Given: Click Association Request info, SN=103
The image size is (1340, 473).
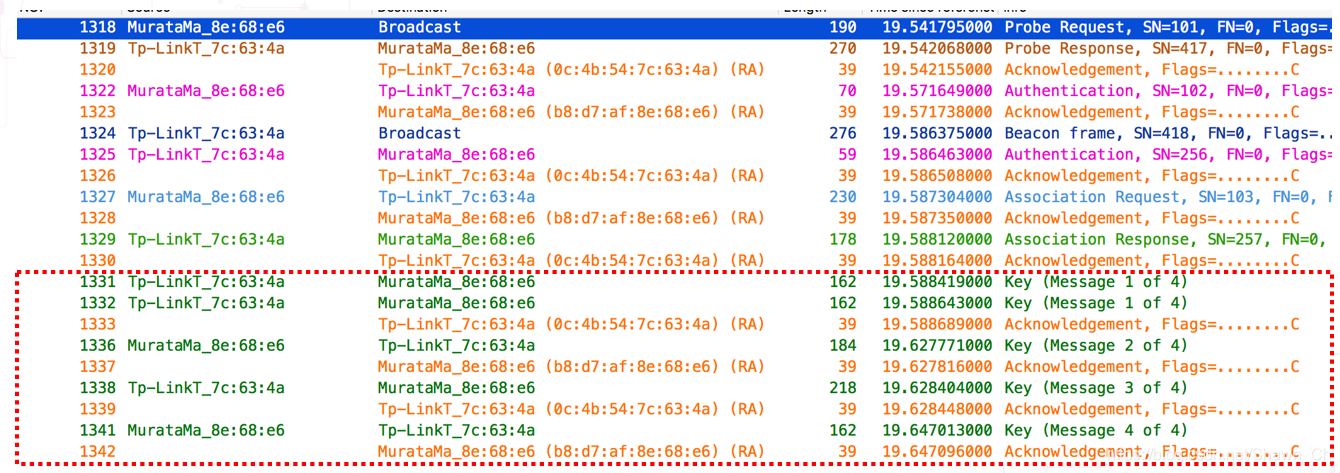Looking at the screenshot, I should pyautogui.click(x=1169, y=197).
